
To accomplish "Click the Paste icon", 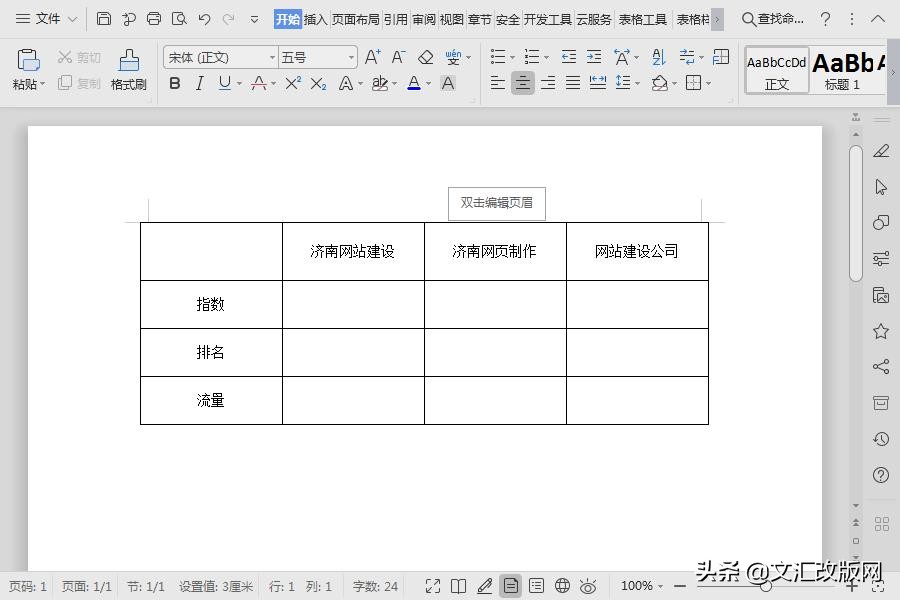I will point(27,62).
